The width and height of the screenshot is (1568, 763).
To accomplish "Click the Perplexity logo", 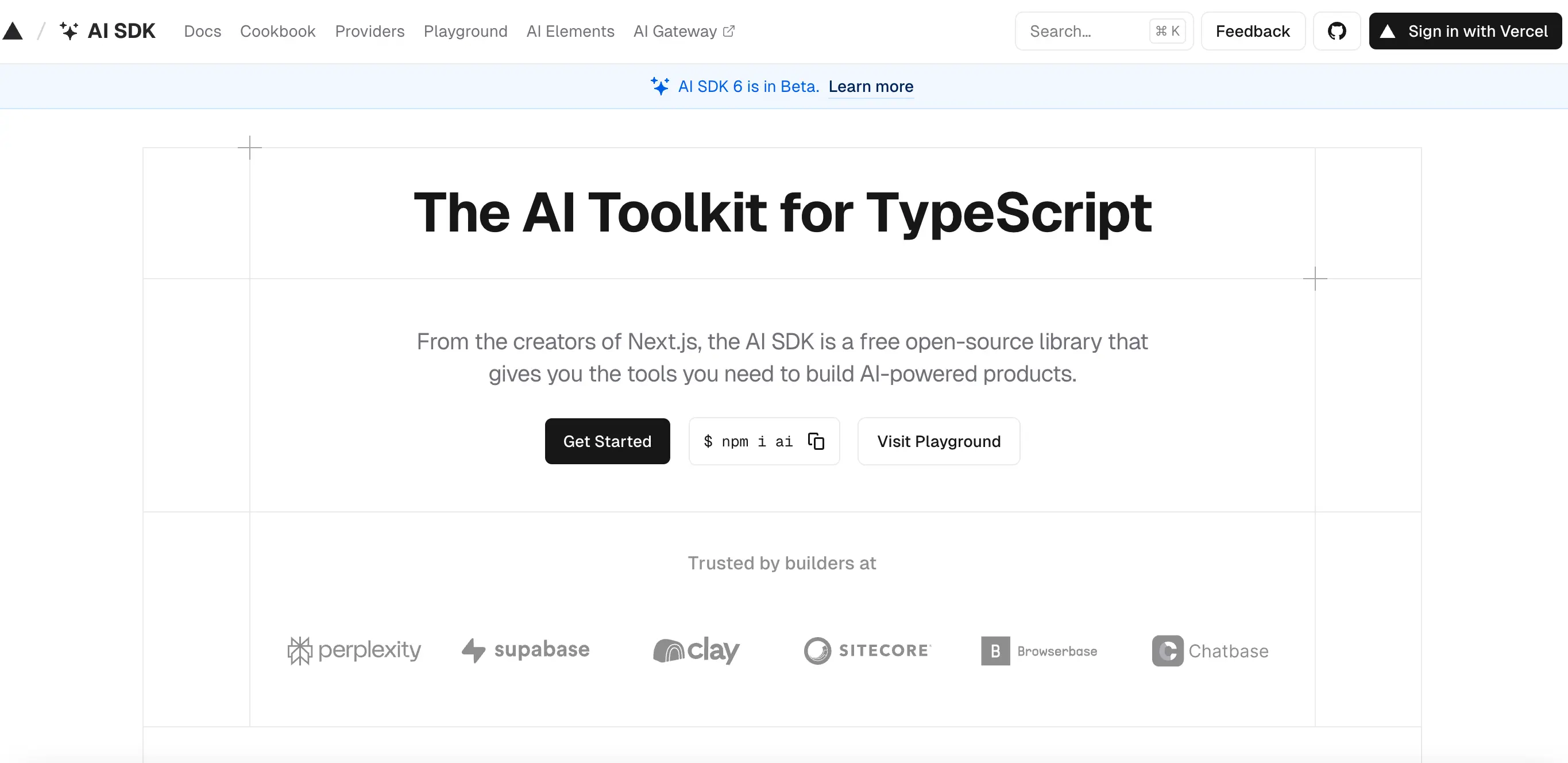I will pyautogui.click(x=354, y=650).
